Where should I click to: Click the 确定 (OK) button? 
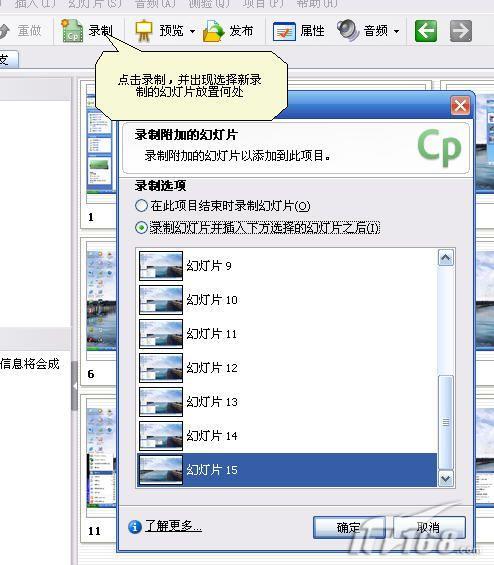coord(349,528)
